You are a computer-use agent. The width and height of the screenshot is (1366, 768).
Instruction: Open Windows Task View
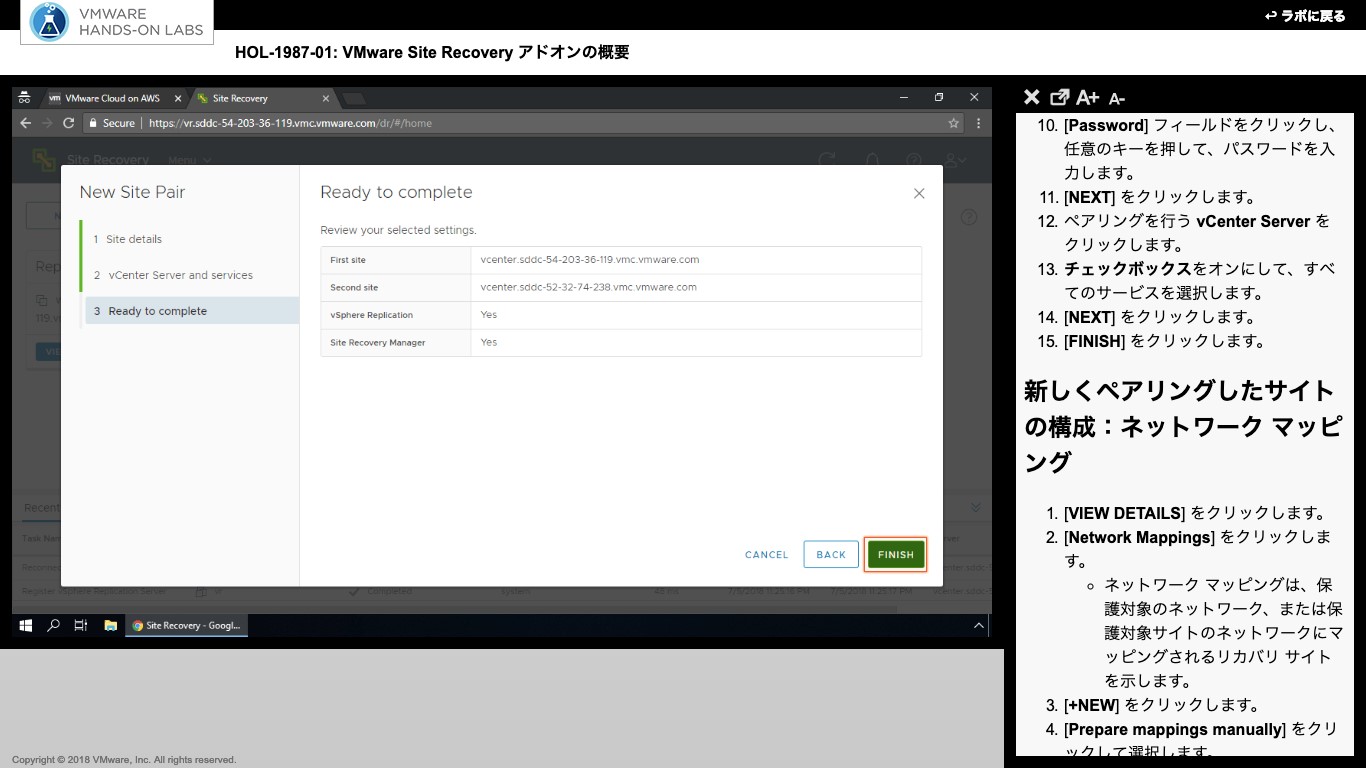81,625
